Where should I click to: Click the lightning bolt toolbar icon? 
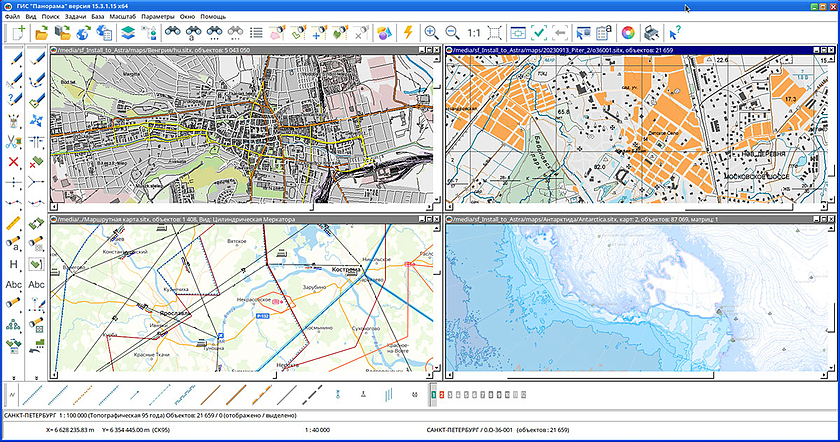coord(407,34)
